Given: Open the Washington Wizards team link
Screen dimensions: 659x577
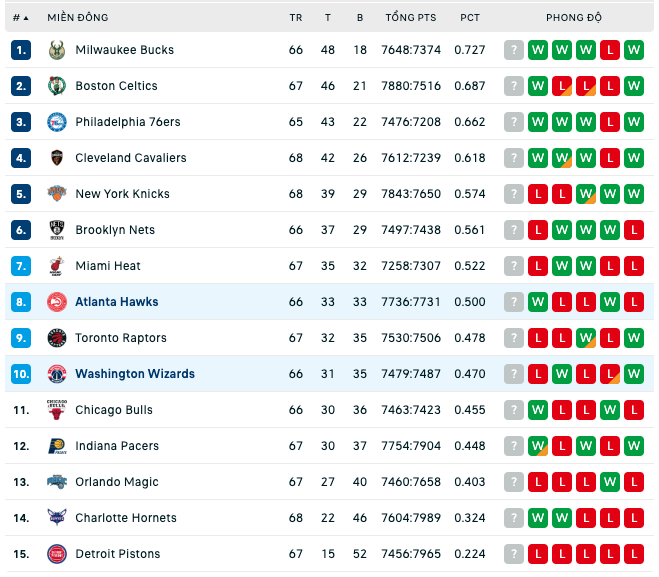Looking at the screenshot, I should pyautogui.click(x=135, y=374).
